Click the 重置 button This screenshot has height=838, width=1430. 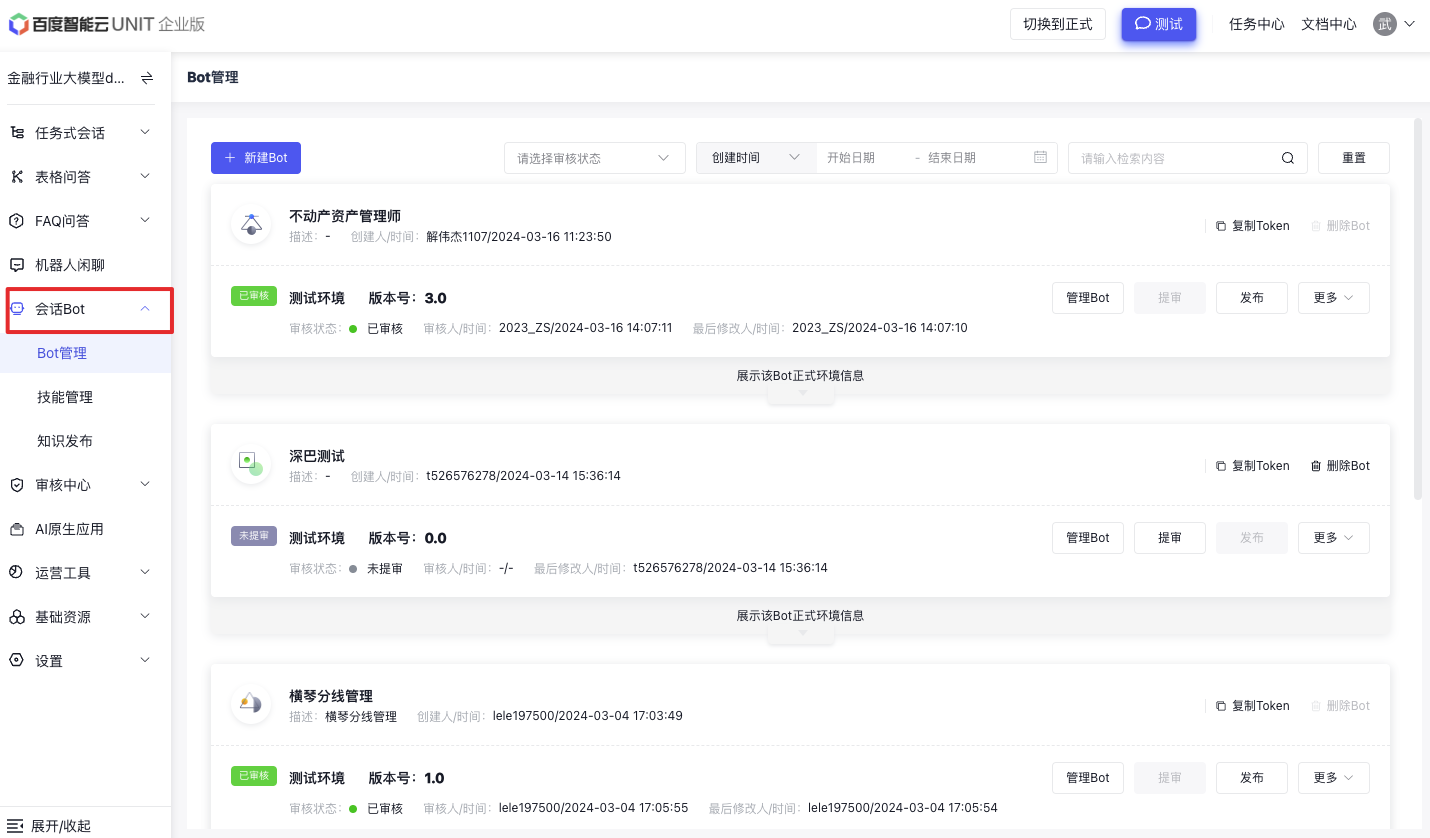1354,158
